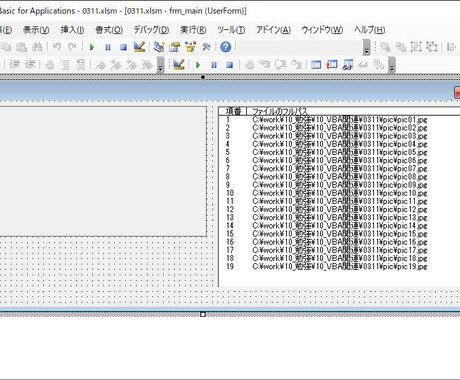The width and height of the screenshot is (460, 380).
Task: Open the 表示(V) menu
Action: click(x=36, y=30)
